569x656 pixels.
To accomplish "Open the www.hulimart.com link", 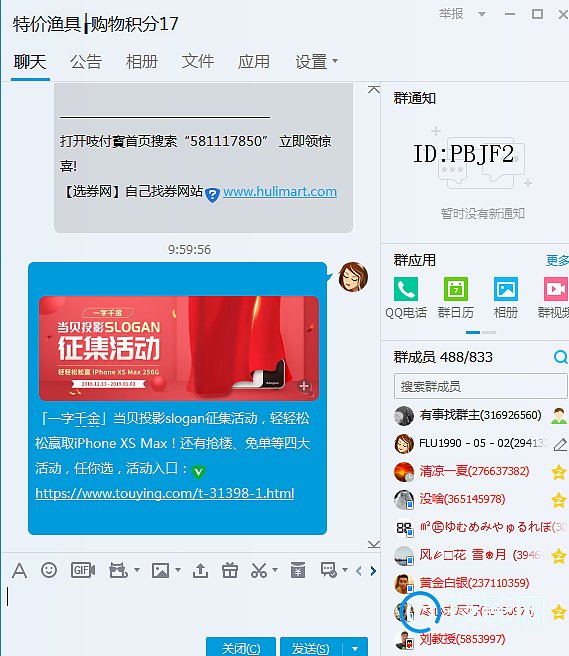I will click(x=280, y=192).
